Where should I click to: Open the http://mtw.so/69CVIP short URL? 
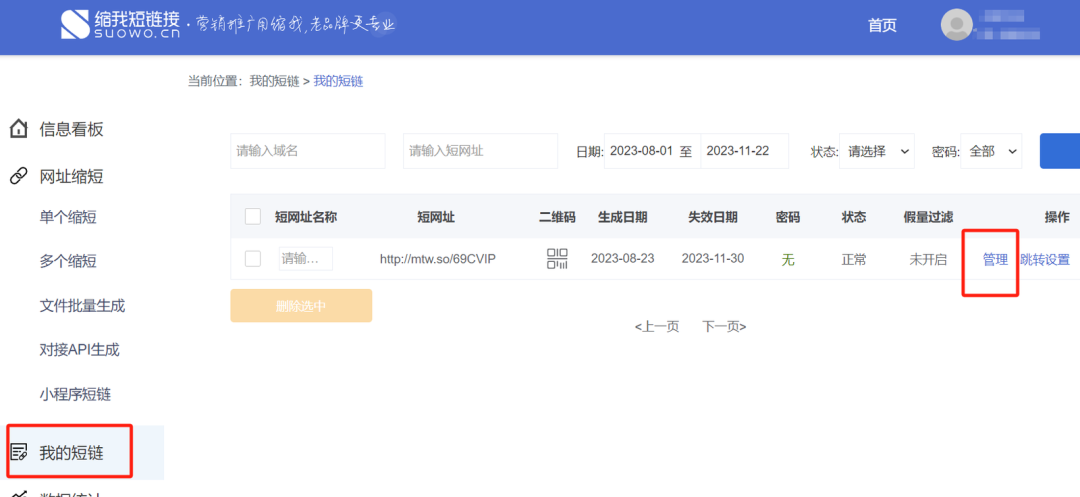click(437, 260)
